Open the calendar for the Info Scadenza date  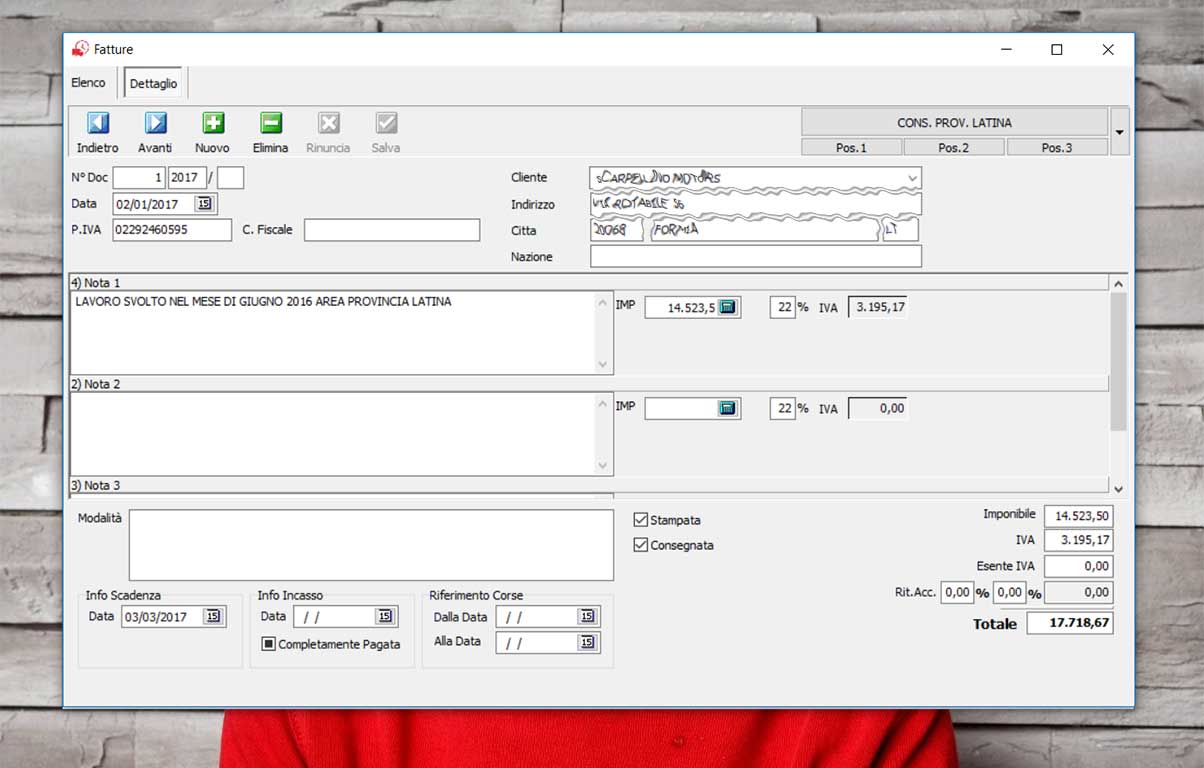coord(212,617)
